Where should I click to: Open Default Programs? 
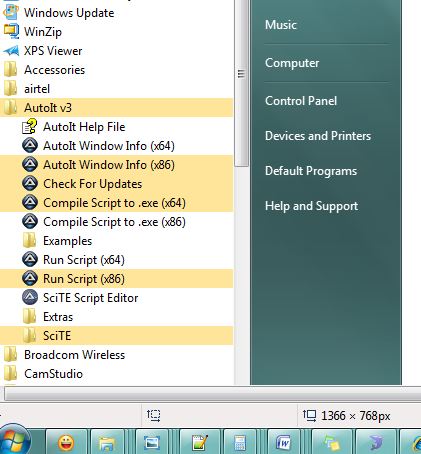(x=311, y=171)
